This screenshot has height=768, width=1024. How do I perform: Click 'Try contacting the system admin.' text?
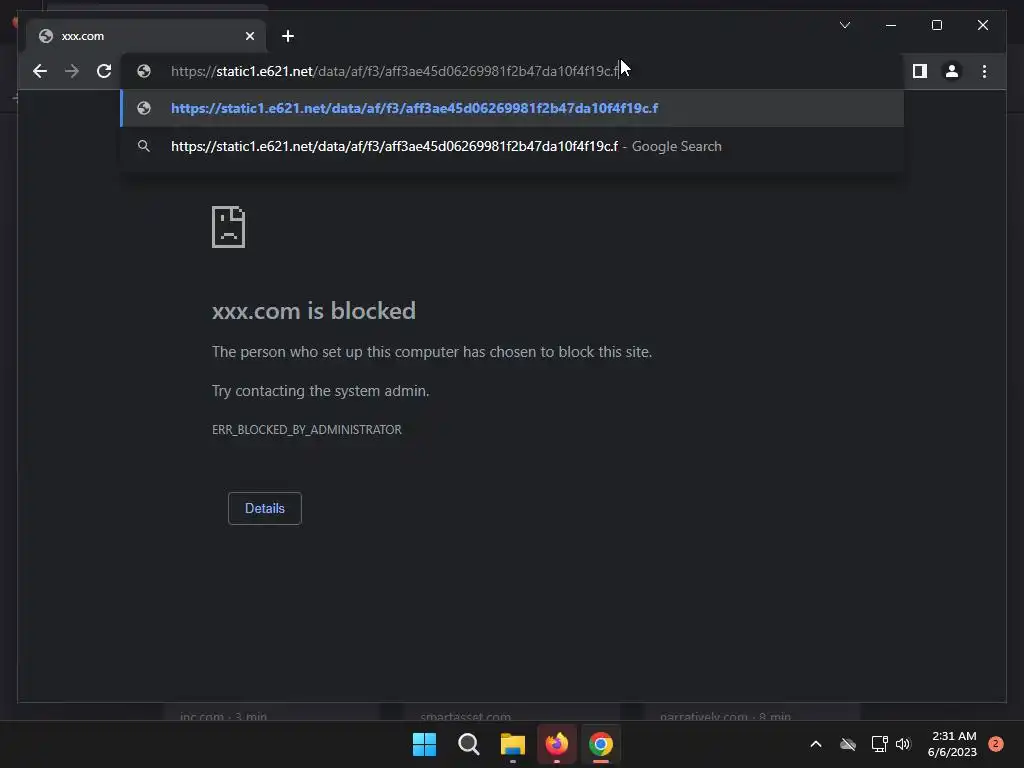321,391
